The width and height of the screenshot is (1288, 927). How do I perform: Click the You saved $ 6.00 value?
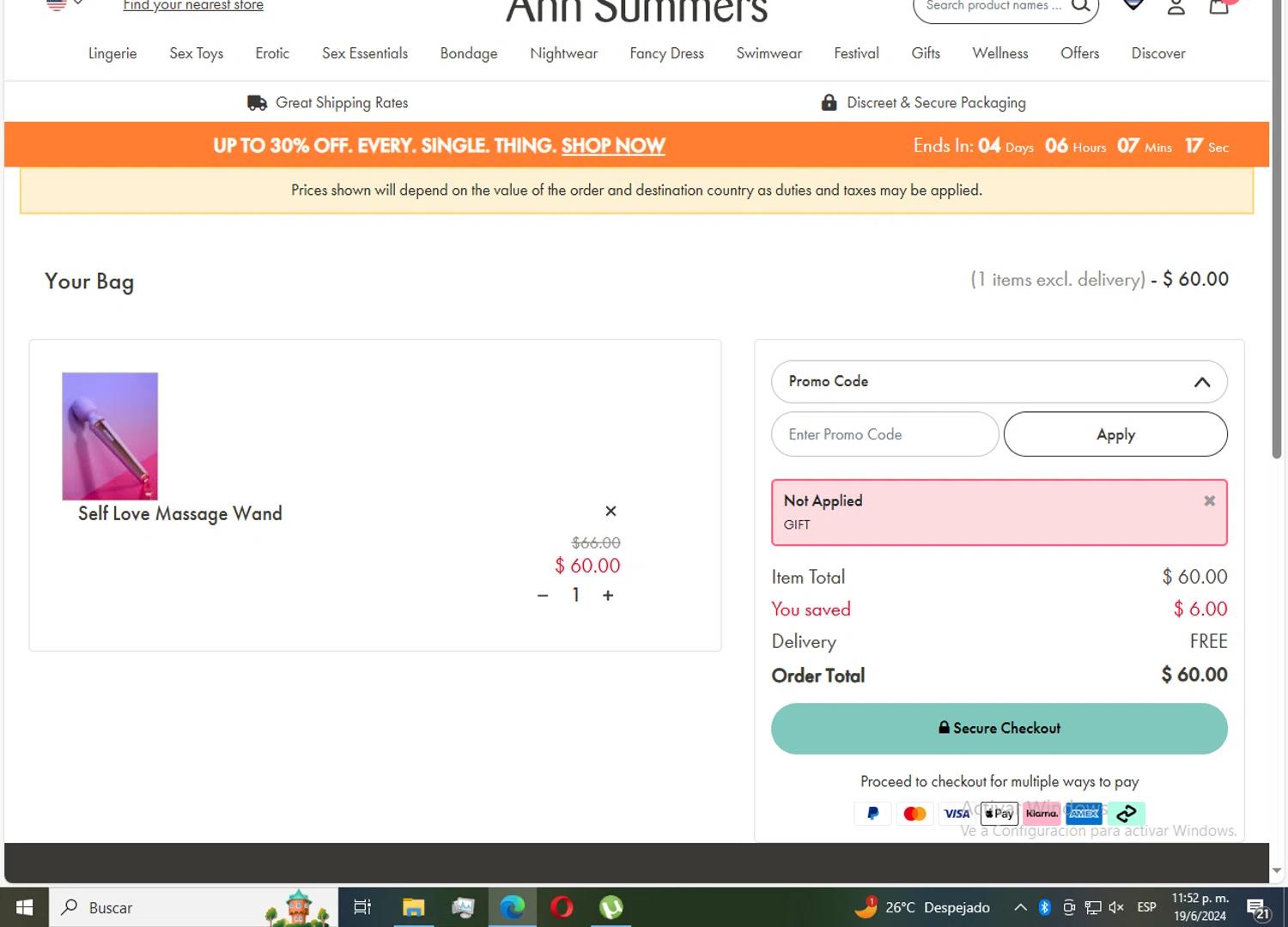click(1200, 609)
